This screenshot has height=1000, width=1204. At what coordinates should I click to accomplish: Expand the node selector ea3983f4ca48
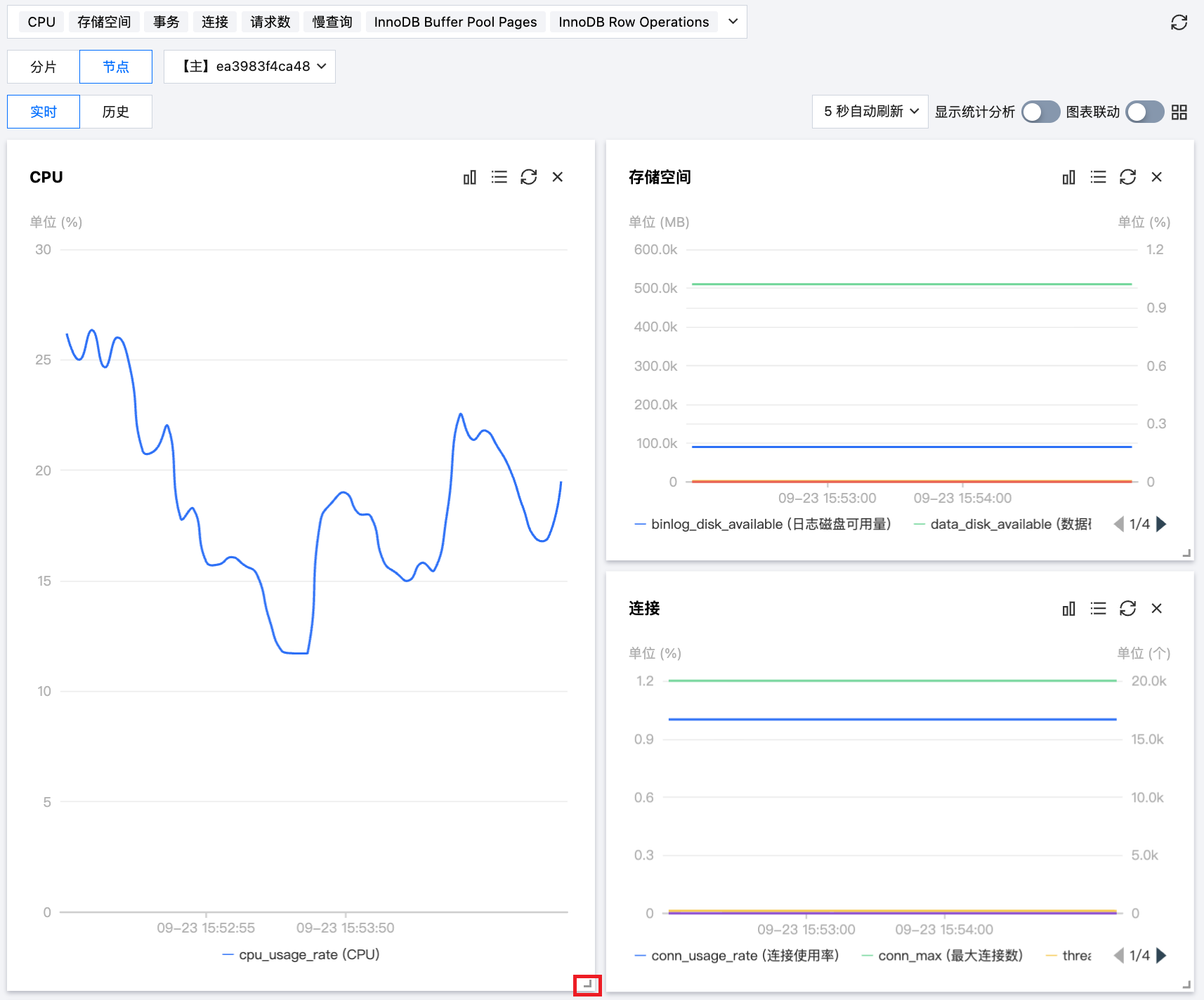(x=249, y=67)
